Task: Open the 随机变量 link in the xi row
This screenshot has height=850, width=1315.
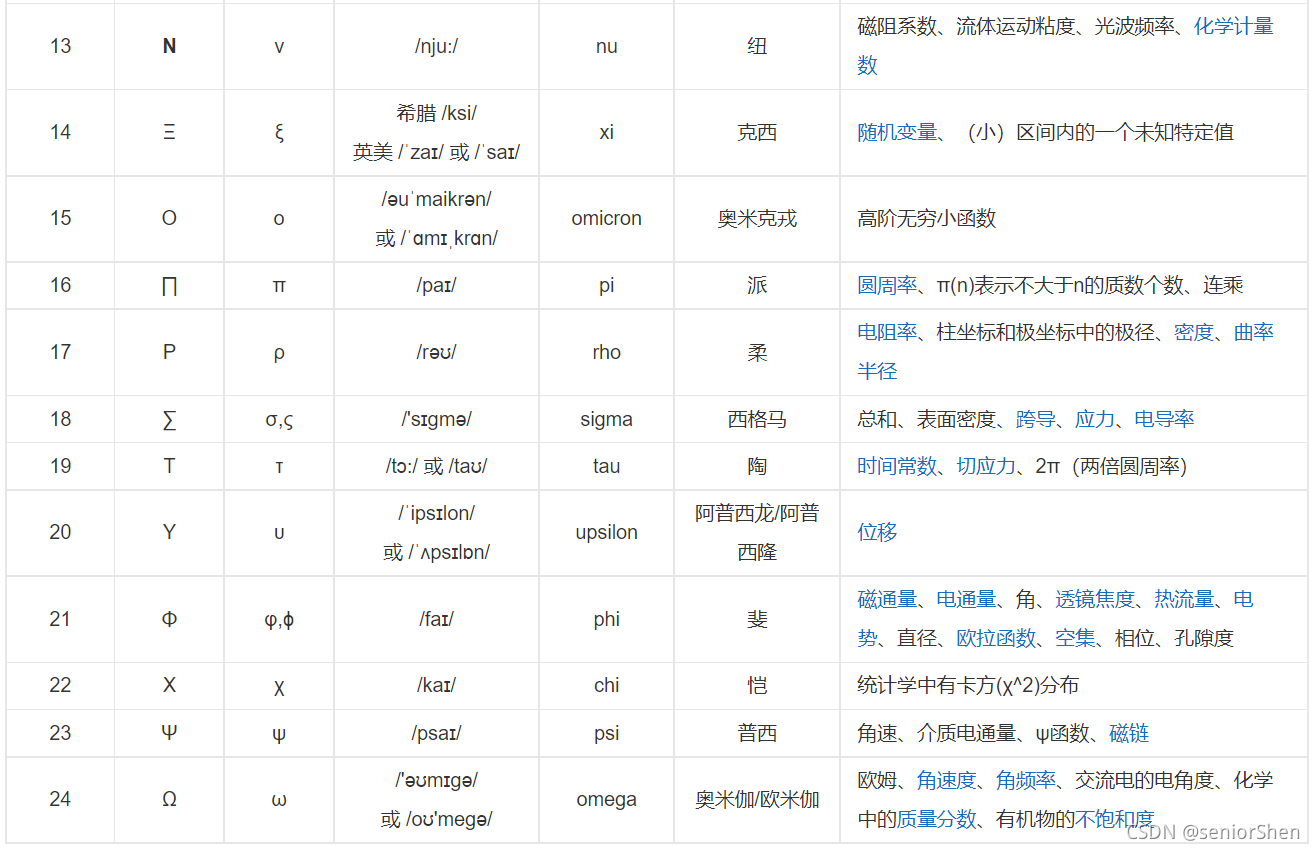Action: [x=897, y=132]
